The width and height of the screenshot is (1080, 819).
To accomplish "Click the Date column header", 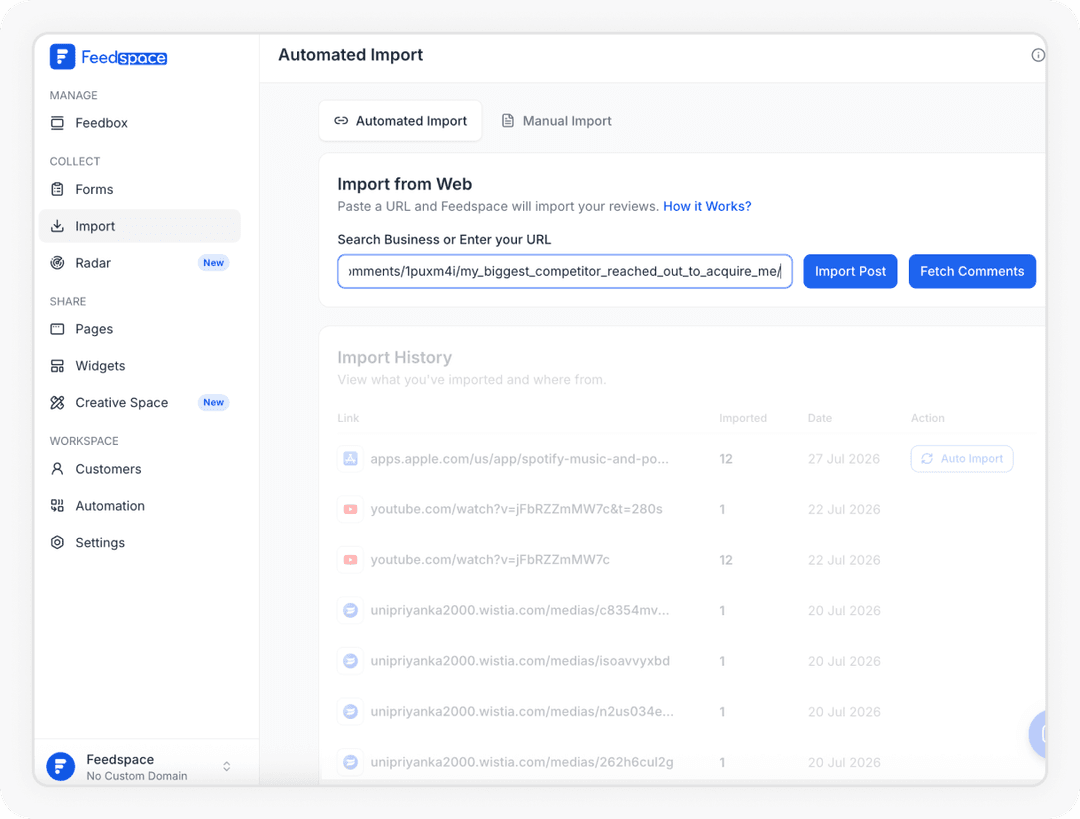I will coord(820,418).
